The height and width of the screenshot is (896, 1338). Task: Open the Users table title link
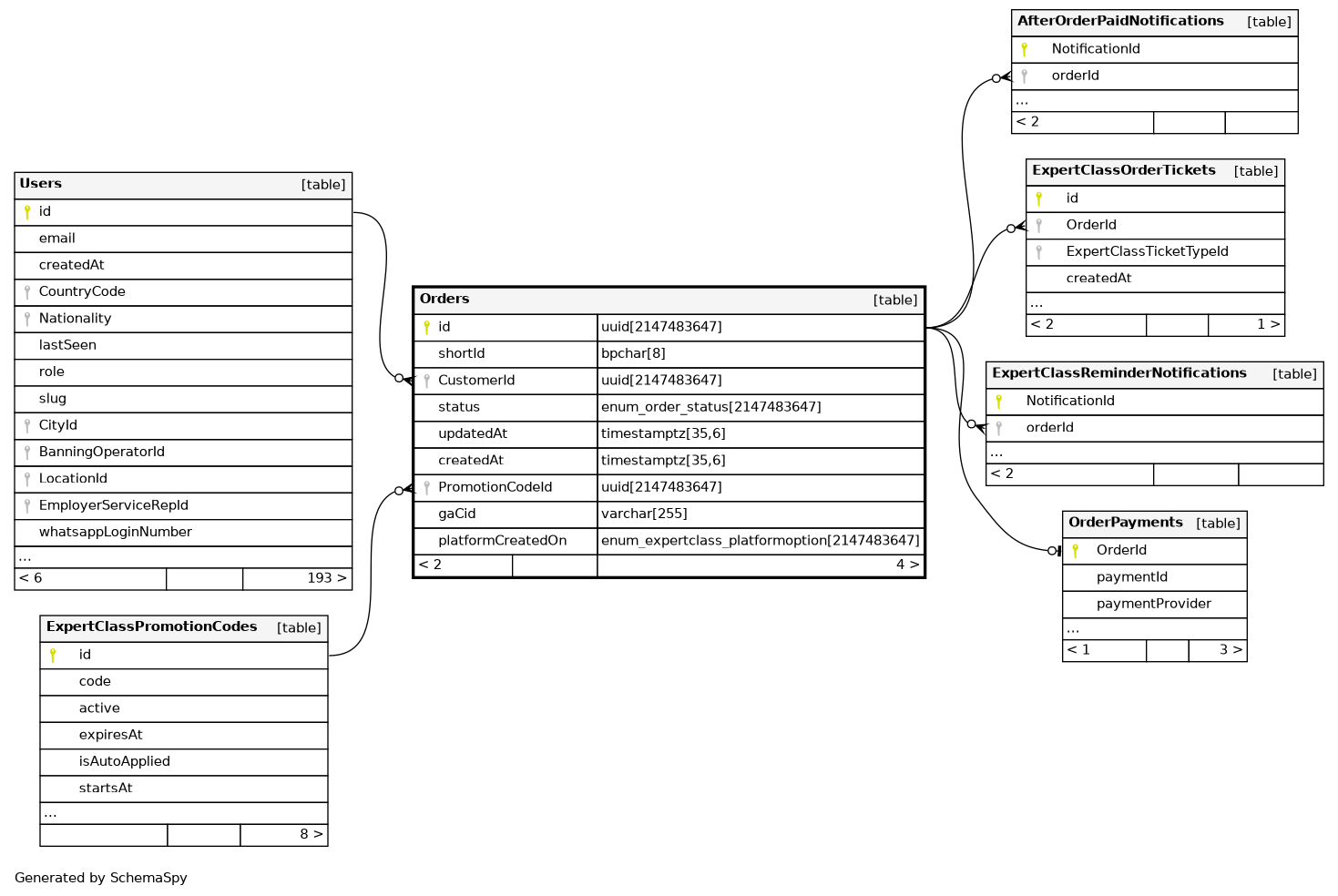pos(41,184)
